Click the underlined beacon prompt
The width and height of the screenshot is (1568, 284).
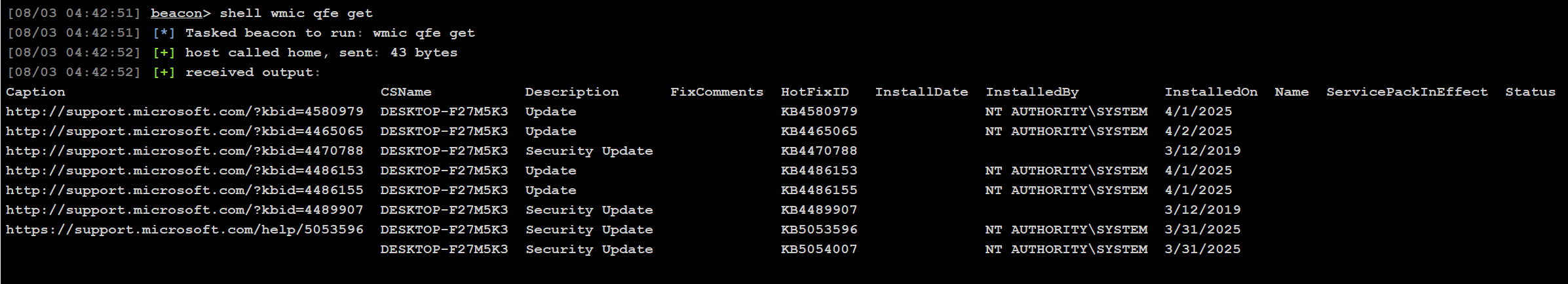(176, 13)
